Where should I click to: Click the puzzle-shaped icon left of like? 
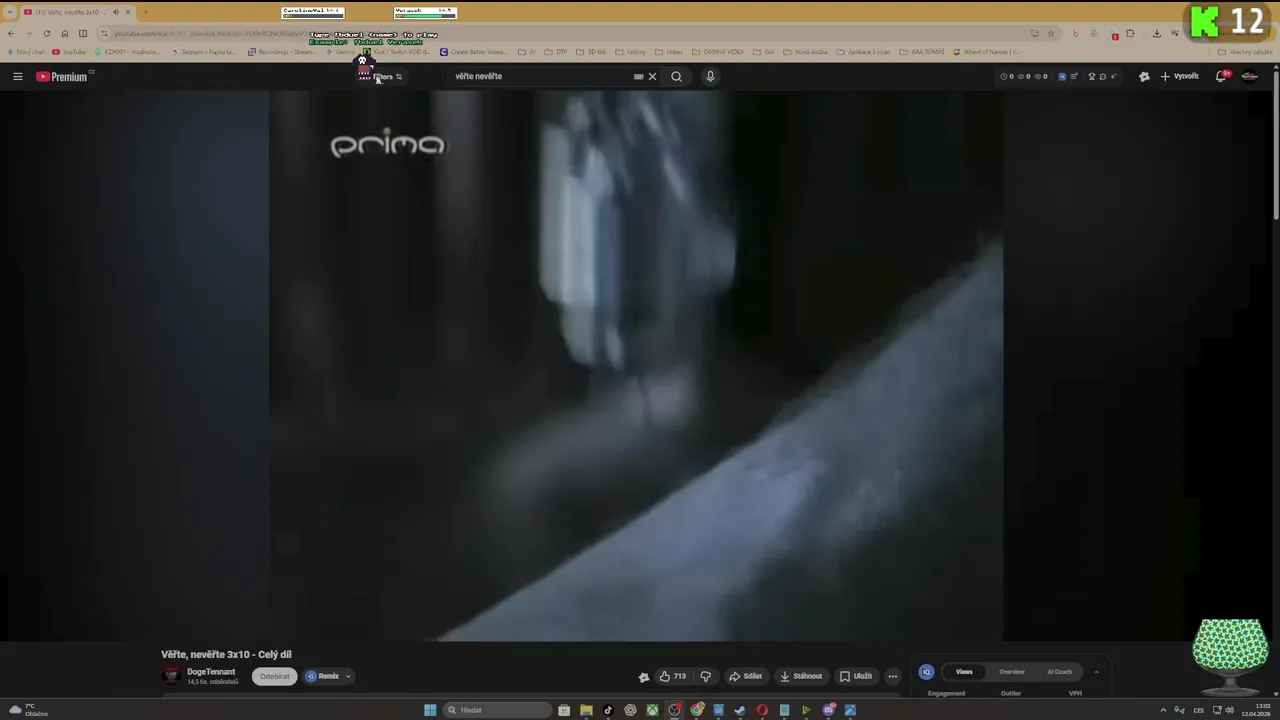tap(644, 677)
